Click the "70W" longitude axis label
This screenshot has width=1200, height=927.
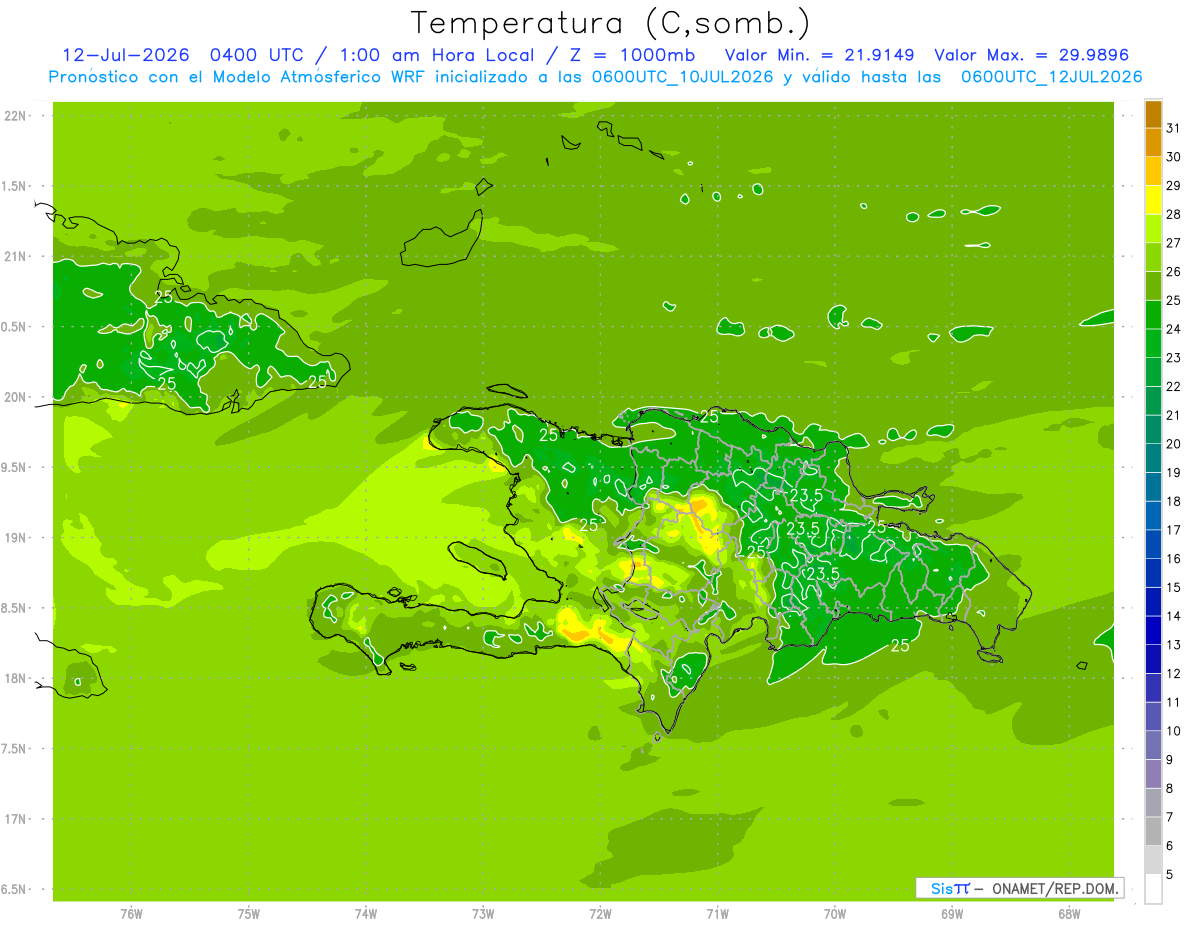pos(835,914)
